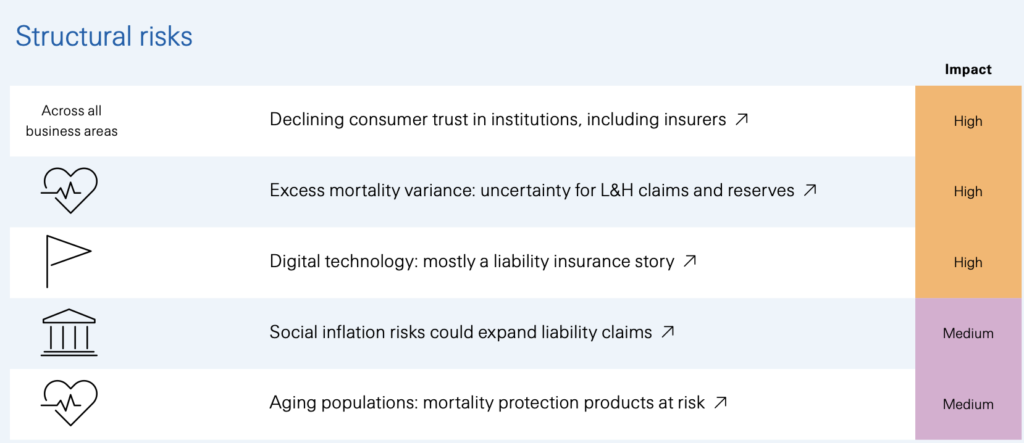
Task: Click arrow icon after Digital technology text
Action: [x=690, y=261]
